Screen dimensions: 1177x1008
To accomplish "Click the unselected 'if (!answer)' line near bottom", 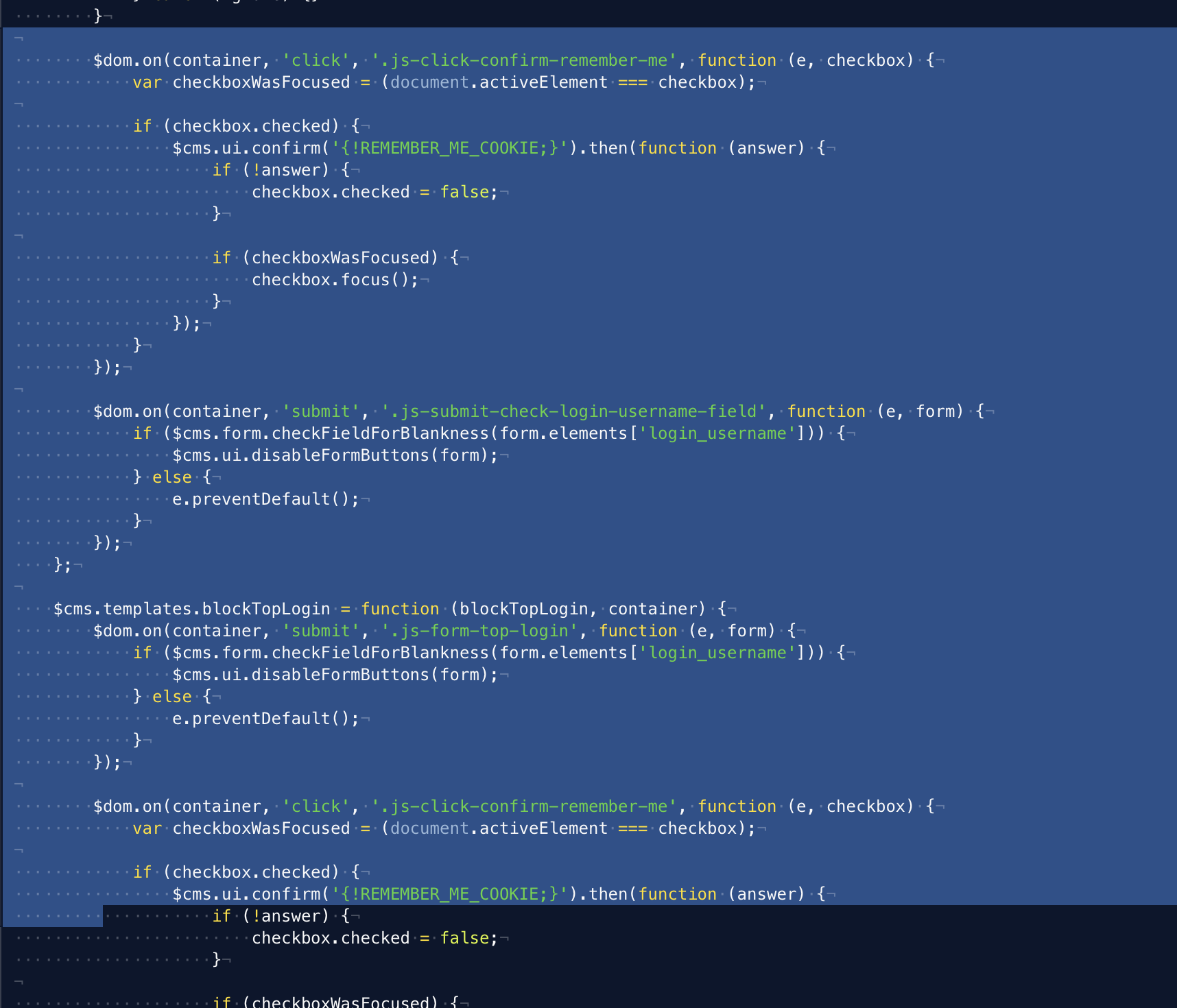I will (x=281, y=916).
